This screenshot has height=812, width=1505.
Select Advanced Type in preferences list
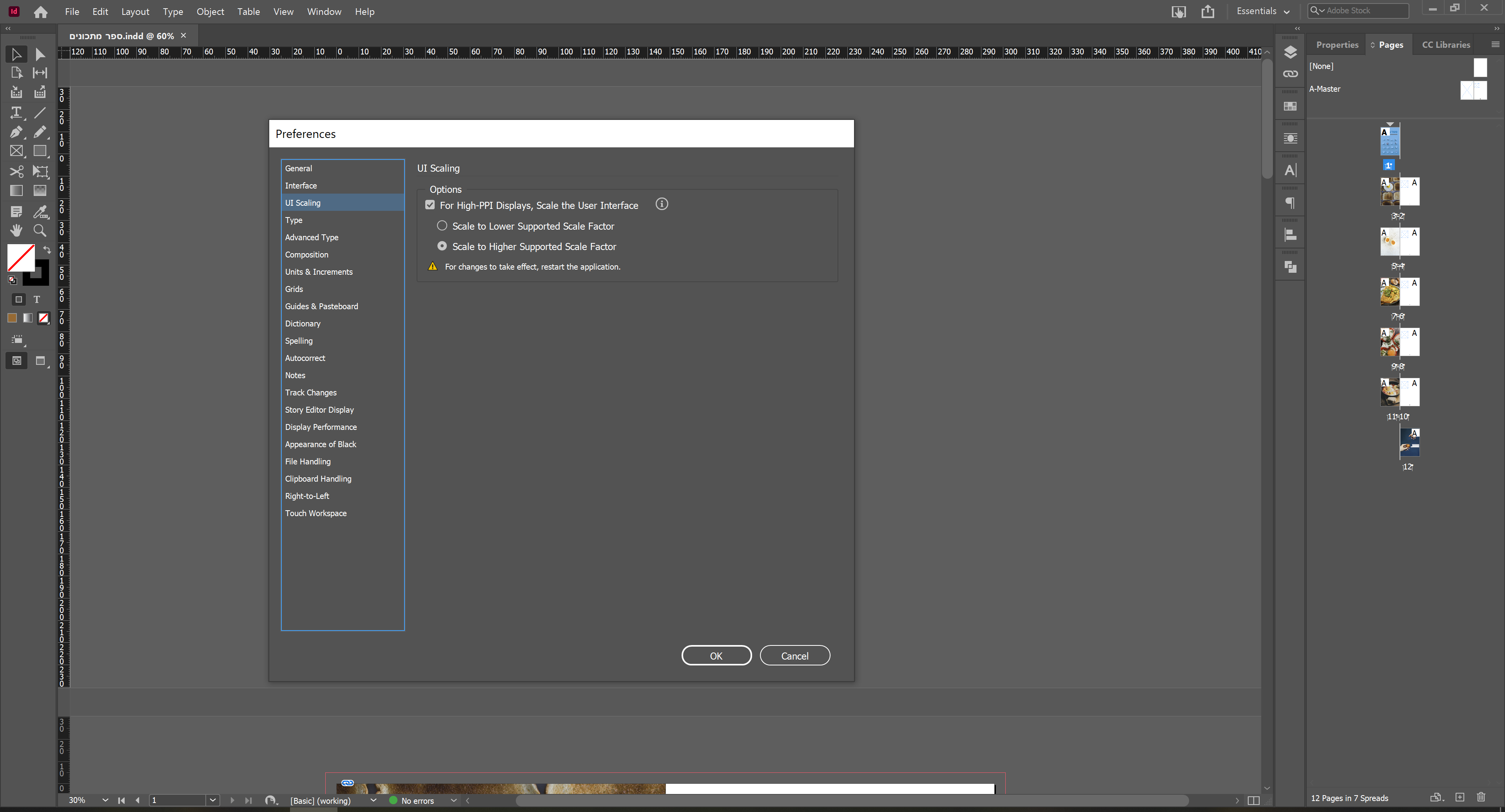pyautogui.click(x=312, y=237)
